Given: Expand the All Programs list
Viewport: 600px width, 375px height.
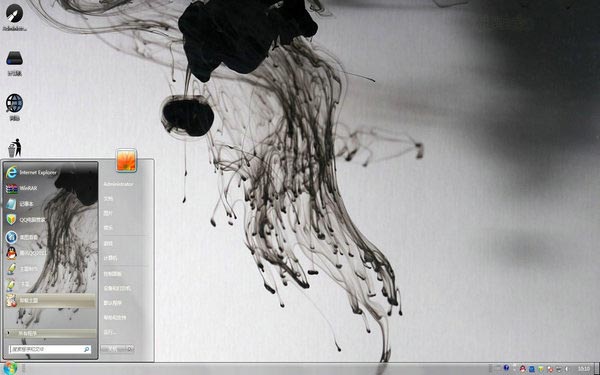Looking at the screenshot, I should 50,333.
